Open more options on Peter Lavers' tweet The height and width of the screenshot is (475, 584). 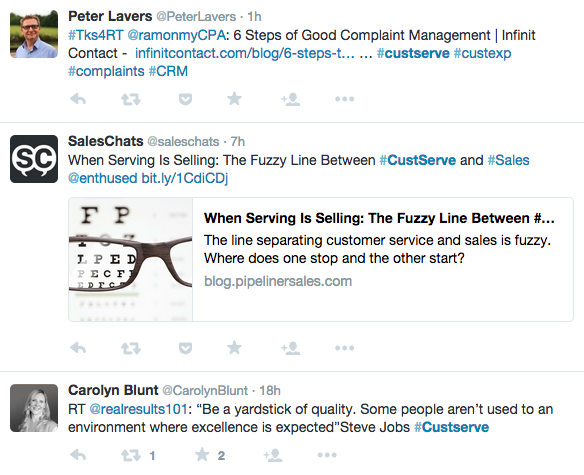click(x=345, y=99)
